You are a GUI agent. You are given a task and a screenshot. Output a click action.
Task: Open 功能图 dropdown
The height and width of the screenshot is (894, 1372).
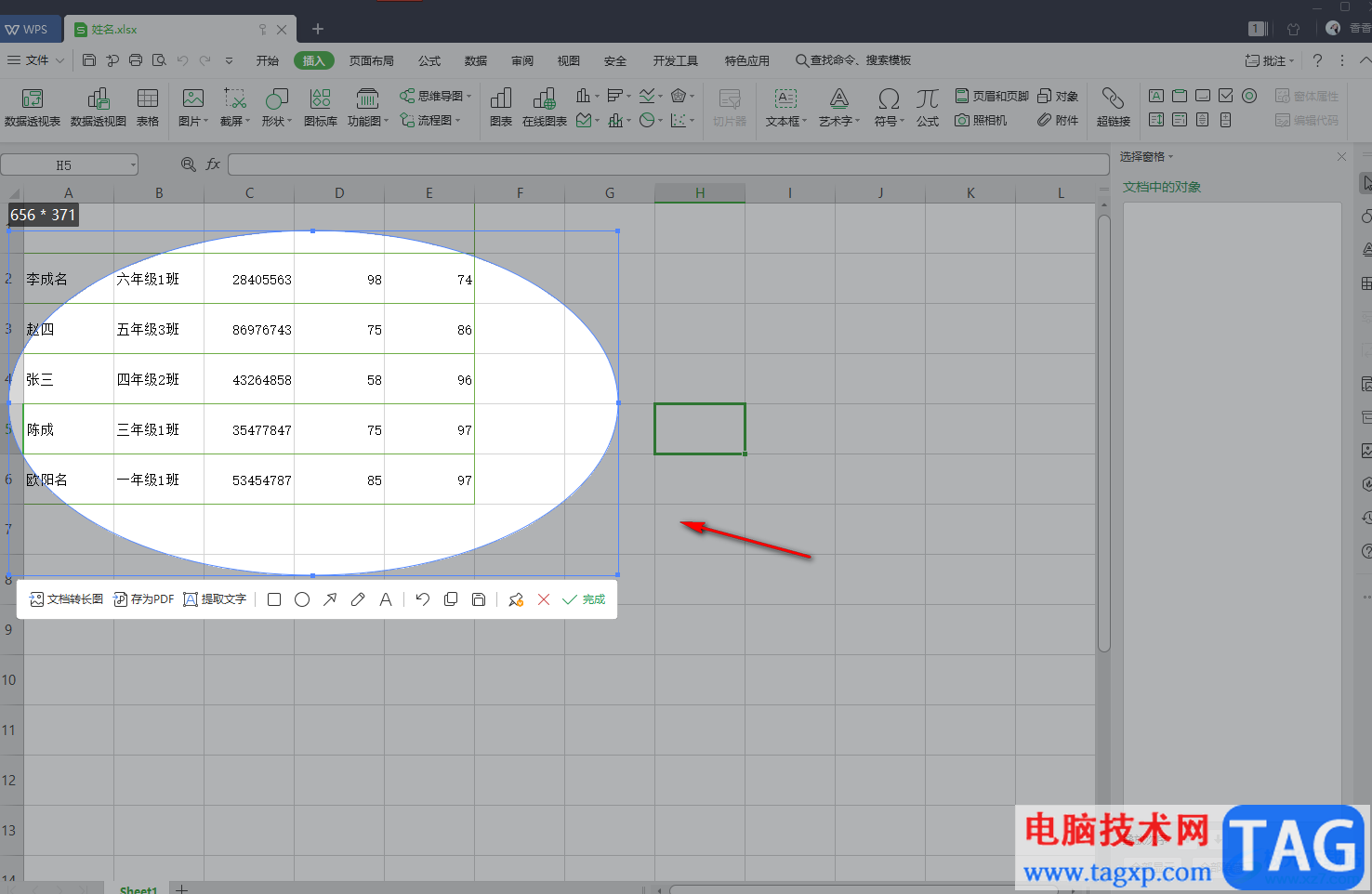pos(367,108)
